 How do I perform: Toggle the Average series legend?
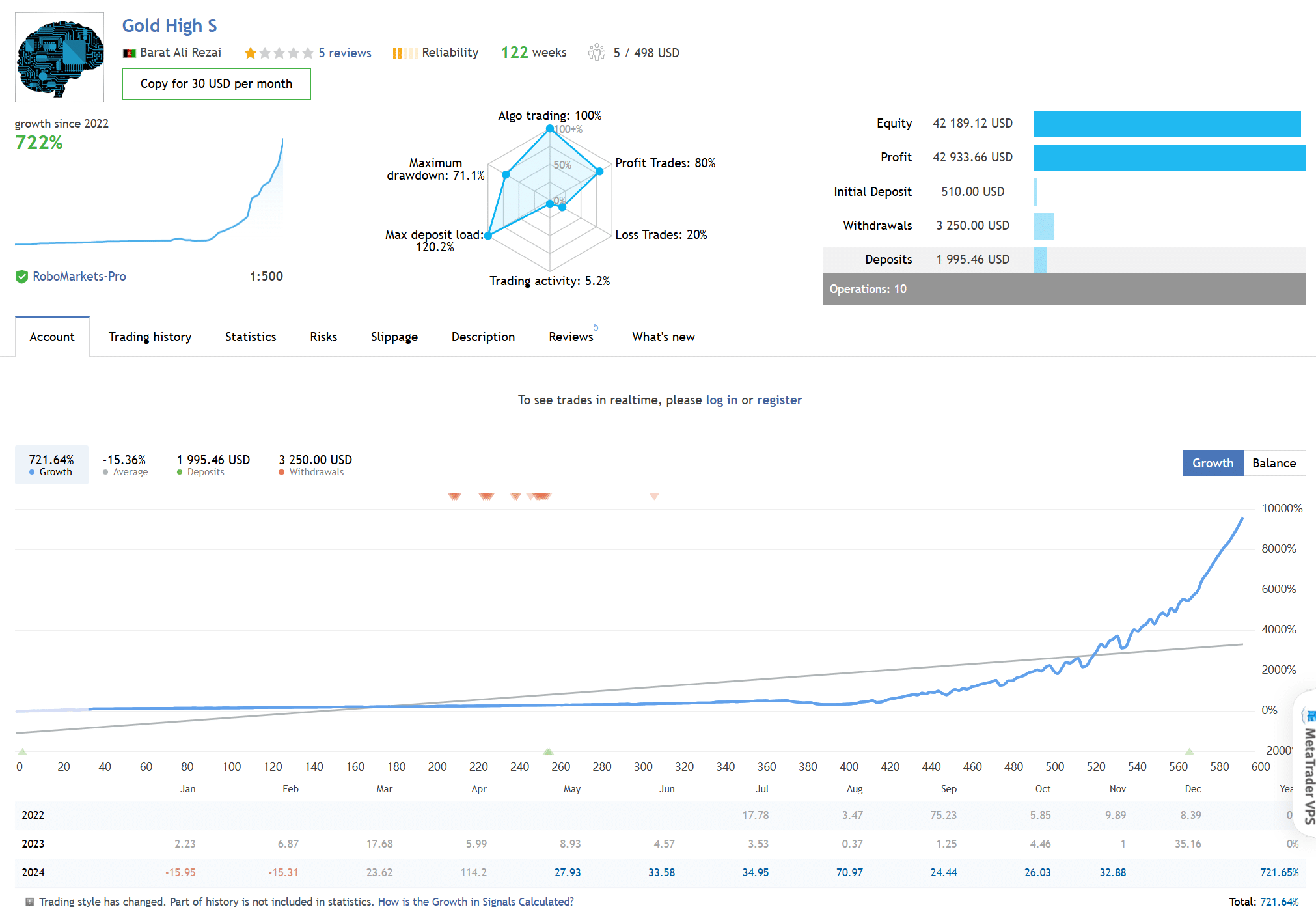coord(125,465)
